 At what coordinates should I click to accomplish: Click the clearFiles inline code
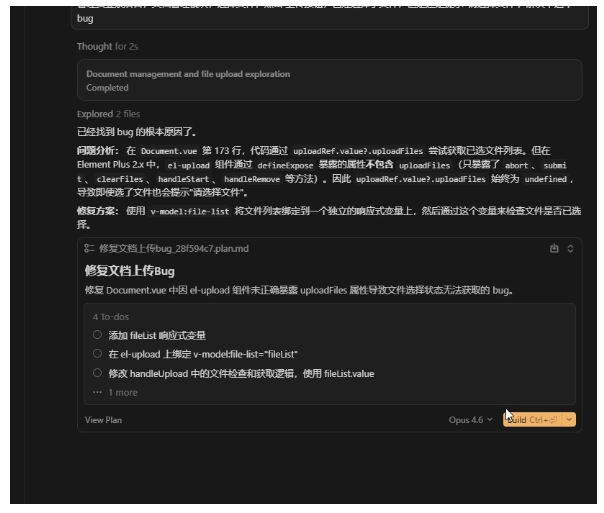tap(120, 179)
